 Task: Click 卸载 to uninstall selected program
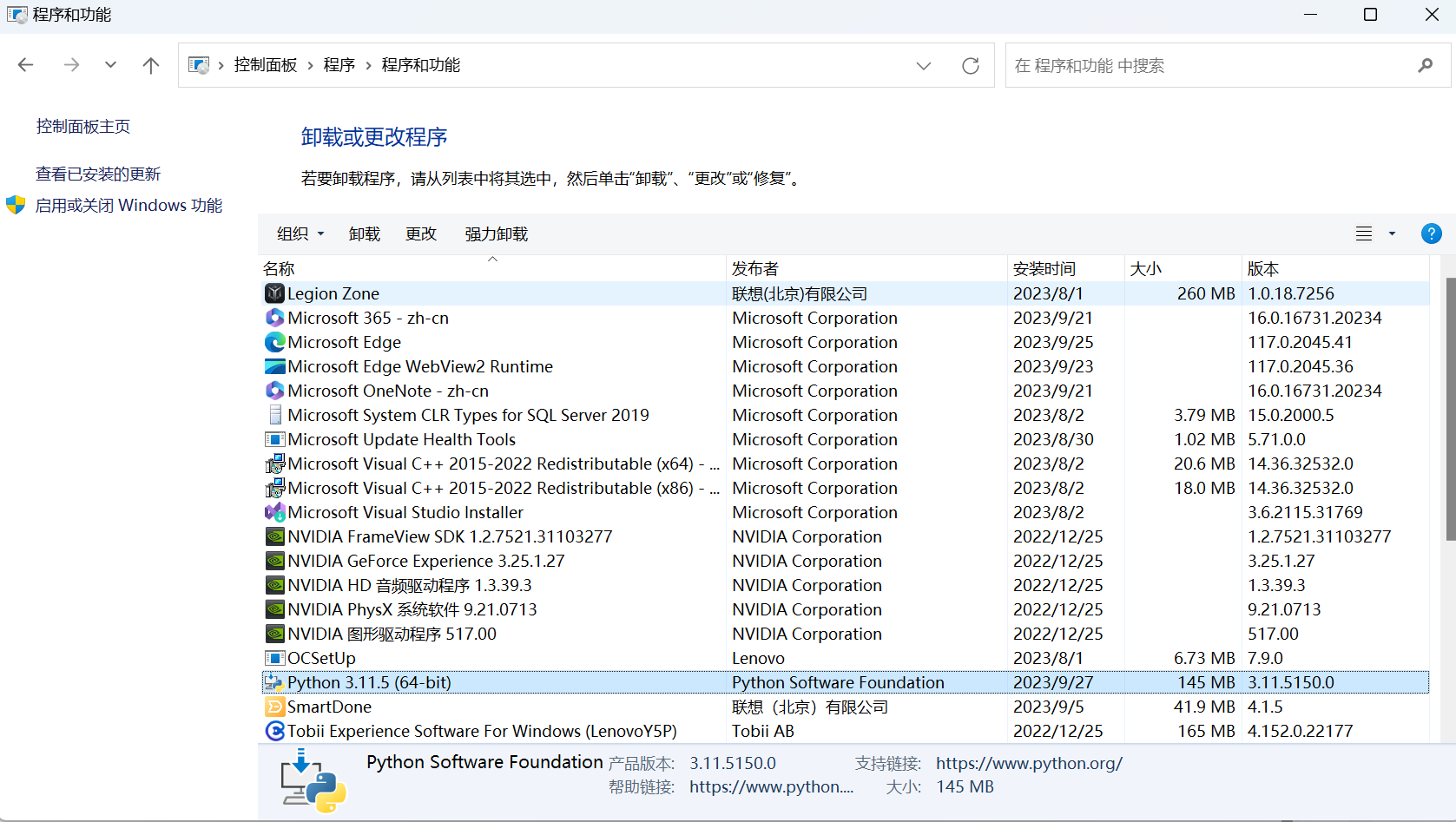tap(365, 233)
